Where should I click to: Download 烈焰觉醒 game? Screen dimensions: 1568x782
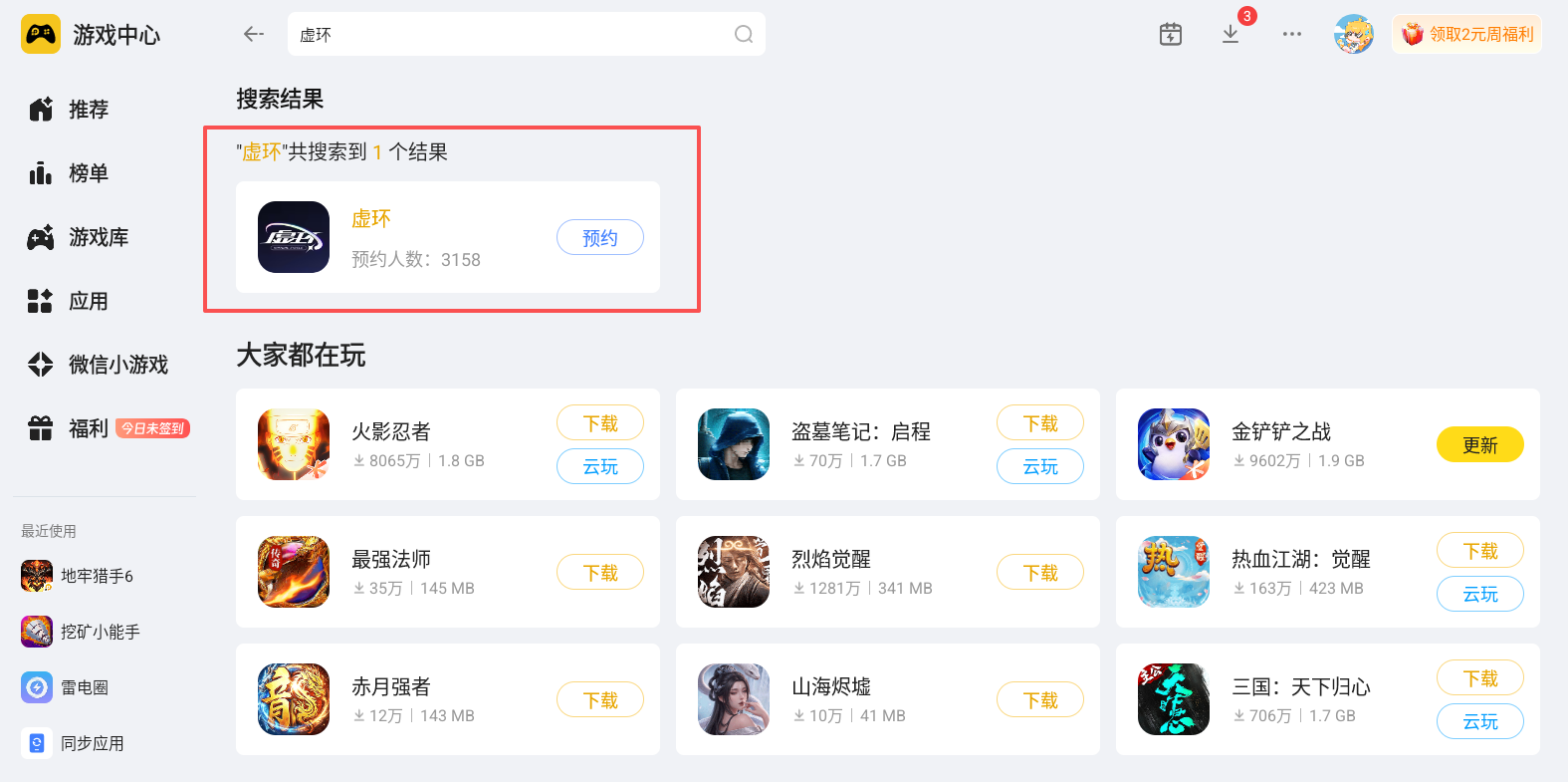coord(1040,572)
